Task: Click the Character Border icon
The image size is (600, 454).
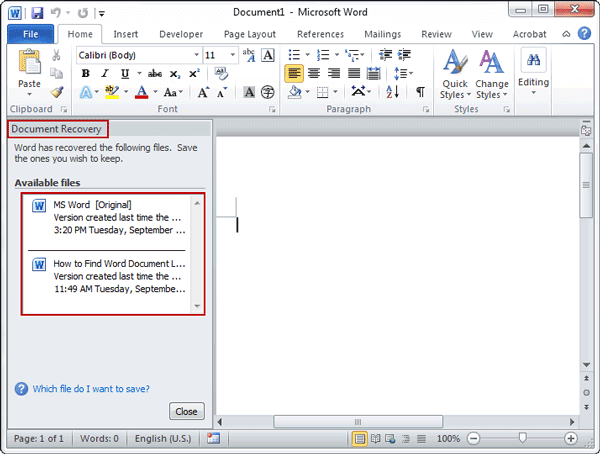Action: [268, 55]
